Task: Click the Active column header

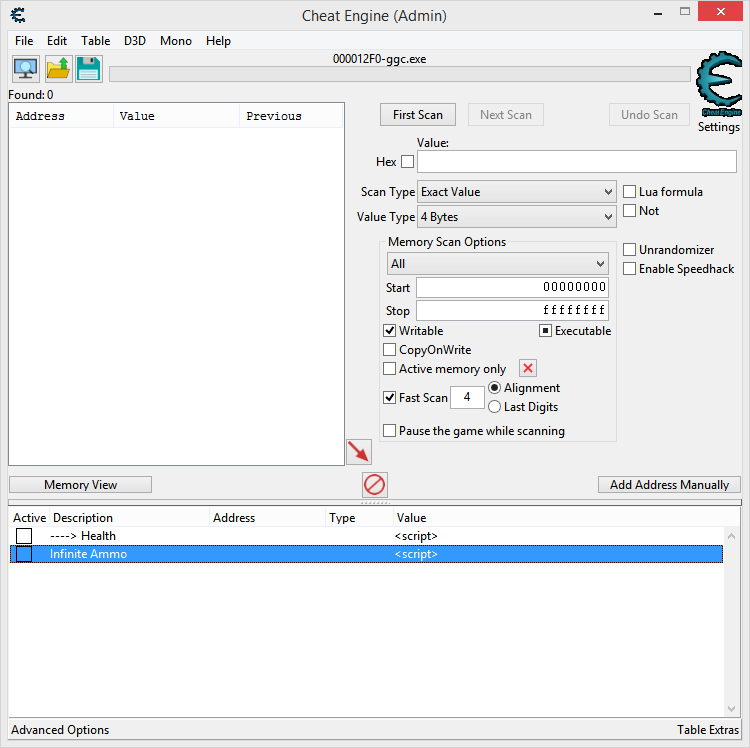Action: [29, 517]
